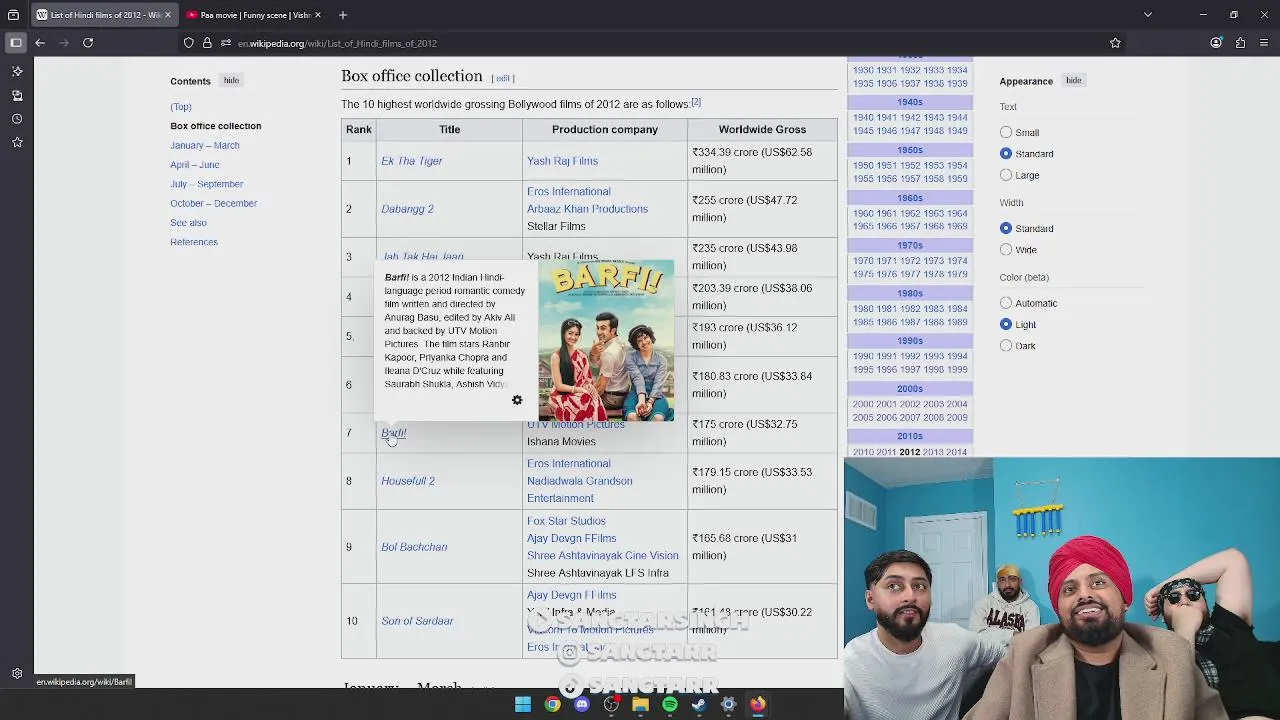The height and width of the screenshot is (720, 1280).
Task: Jump to October – December in Contents
Action: click(213, 203)
